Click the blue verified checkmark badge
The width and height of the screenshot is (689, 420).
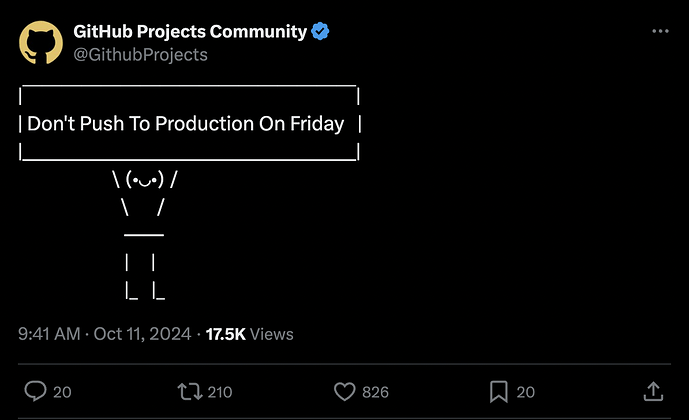pos(321,32)
